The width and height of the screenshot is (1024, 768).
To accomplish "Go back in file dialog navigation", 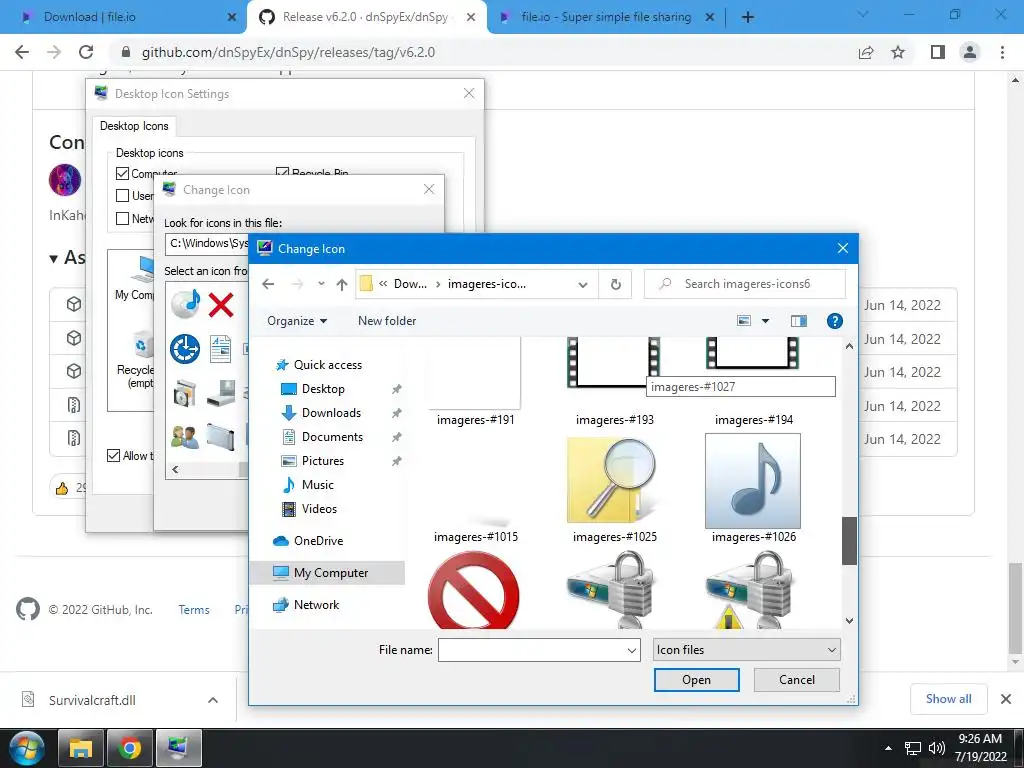I will point(268,284).
